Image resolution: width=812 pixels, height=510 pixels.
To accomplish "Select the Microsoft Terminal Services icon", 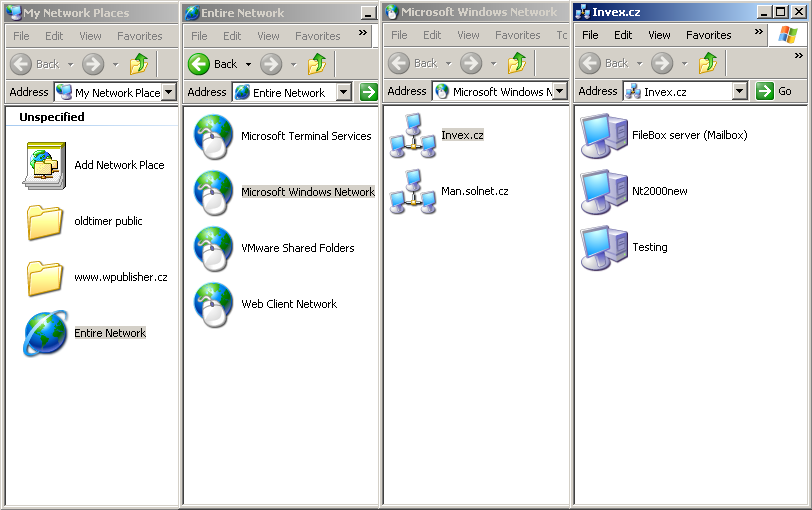I will [x=213, y=137].
